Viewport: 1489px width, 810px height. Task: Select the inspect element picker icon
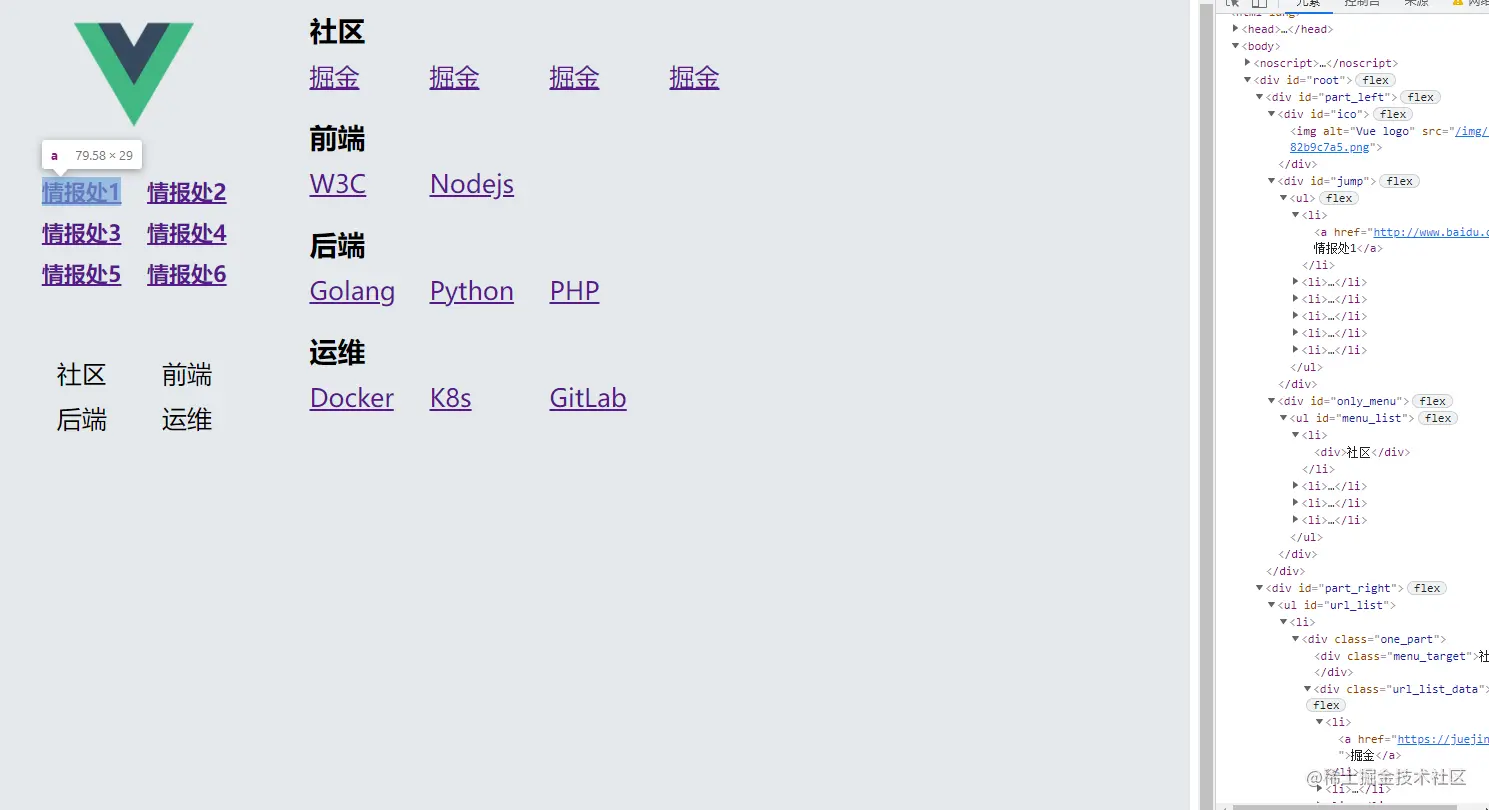pos(1233,3)
